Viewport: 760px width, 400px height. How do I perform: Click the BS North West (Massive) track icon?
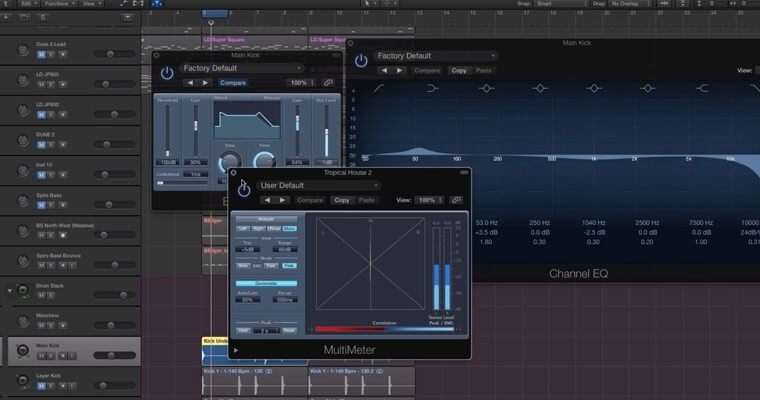click(x=22, y=230)
